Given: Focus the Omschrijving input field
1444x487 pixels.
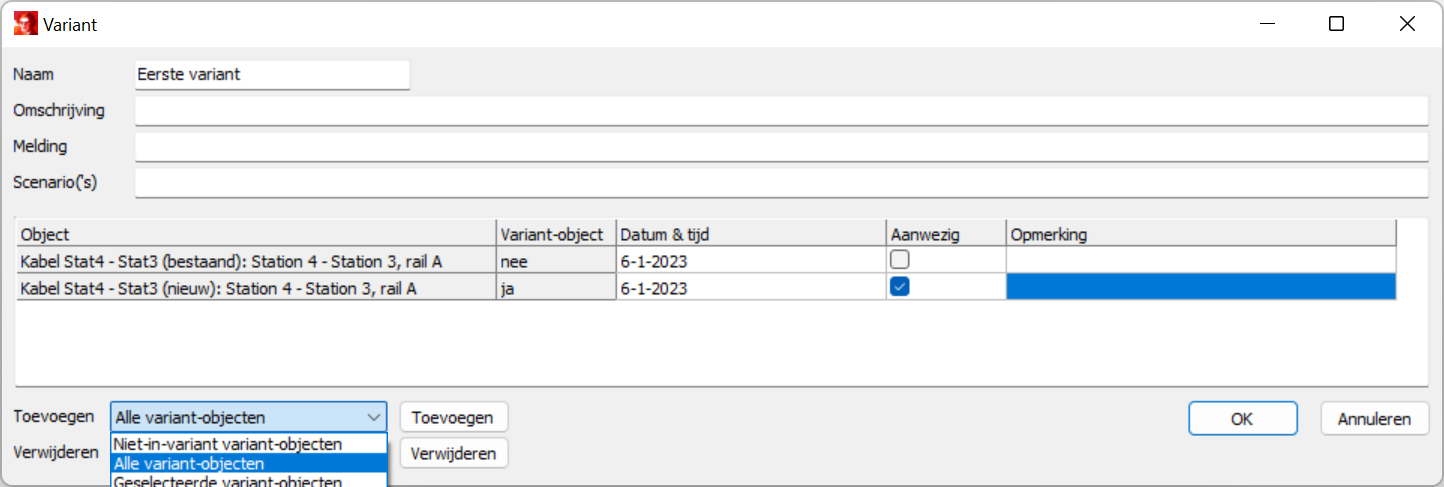Looking at the screenshot, I should click(x=780, y=110).
